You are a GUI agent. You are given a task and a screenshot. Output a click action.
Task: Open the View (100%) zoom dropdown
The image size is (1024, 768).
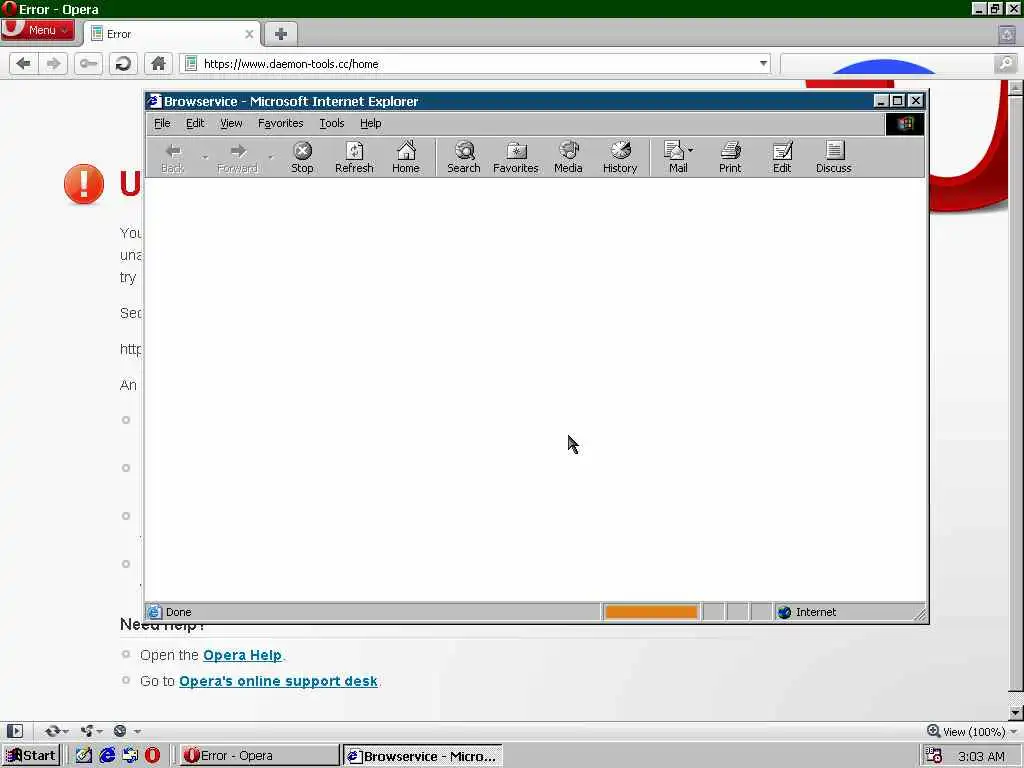pos(972,731)
